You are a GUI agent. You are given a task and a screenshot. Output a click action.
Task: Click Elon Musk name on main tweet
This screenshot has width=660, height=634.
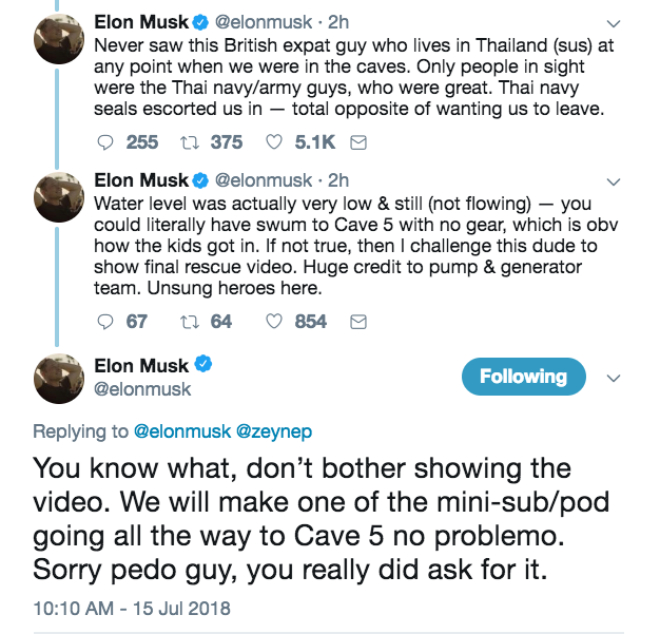click(x=140, y=364)
